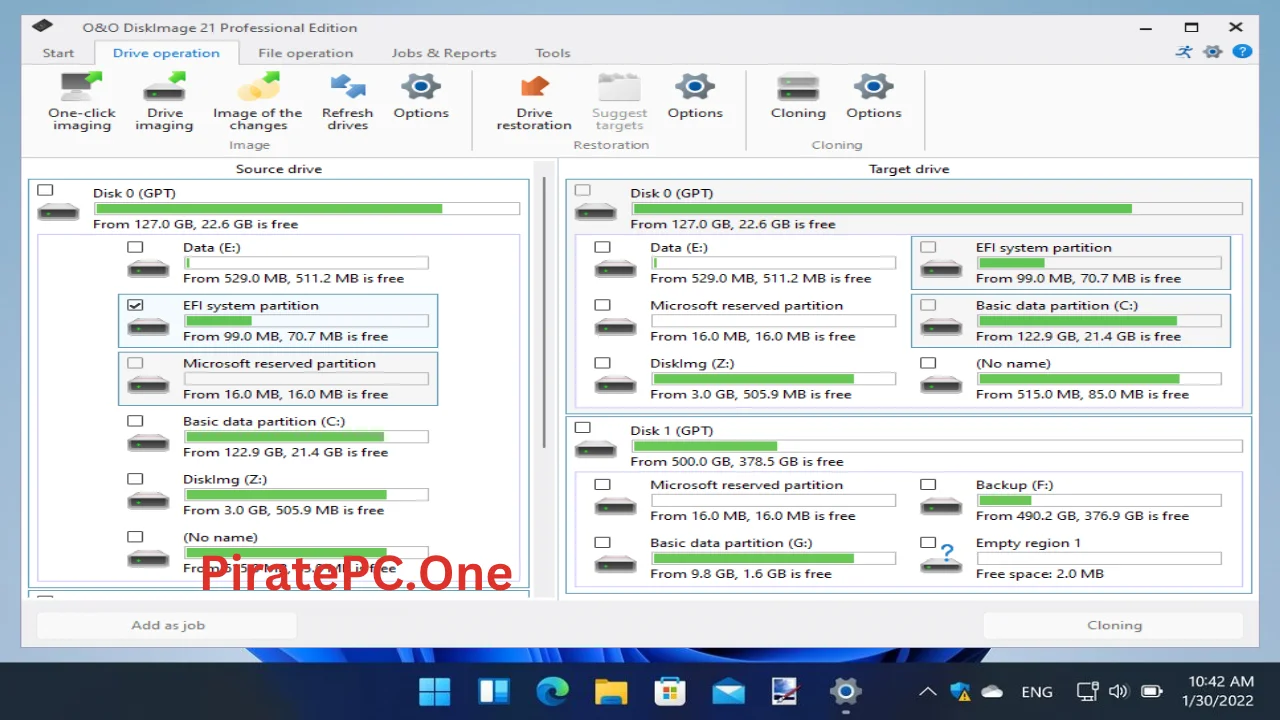Open File Explorer from taskbar
The height and width of the screenshot is (720, 1280).
coord(610,691)
